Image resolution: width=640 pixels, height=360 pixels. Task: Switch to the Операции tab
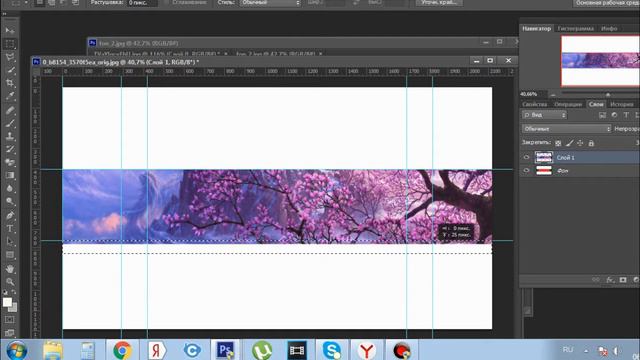[568, 104]
